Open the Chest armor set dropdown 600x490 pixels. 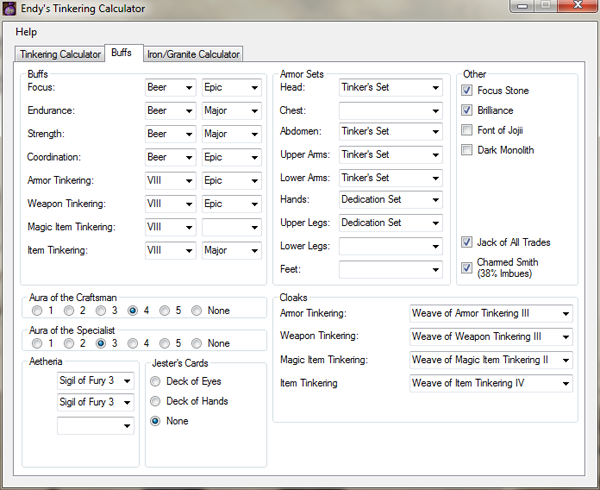[391, 111]
